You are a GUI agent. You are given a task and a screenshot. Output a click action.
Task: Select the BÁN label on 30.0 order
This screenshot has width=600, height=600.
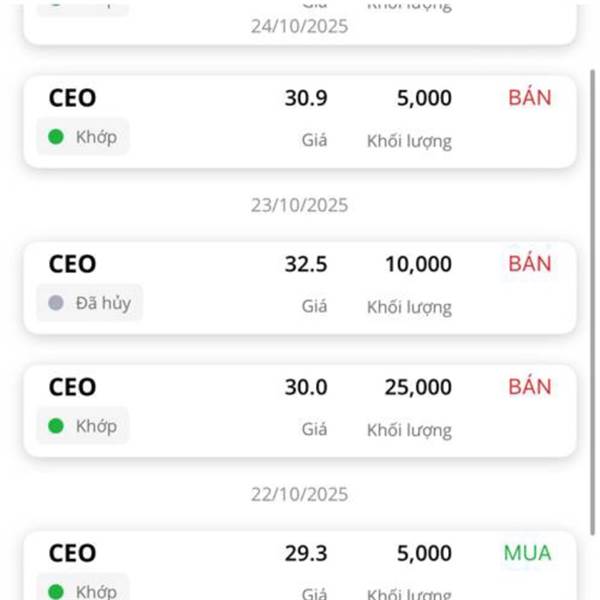530,387
